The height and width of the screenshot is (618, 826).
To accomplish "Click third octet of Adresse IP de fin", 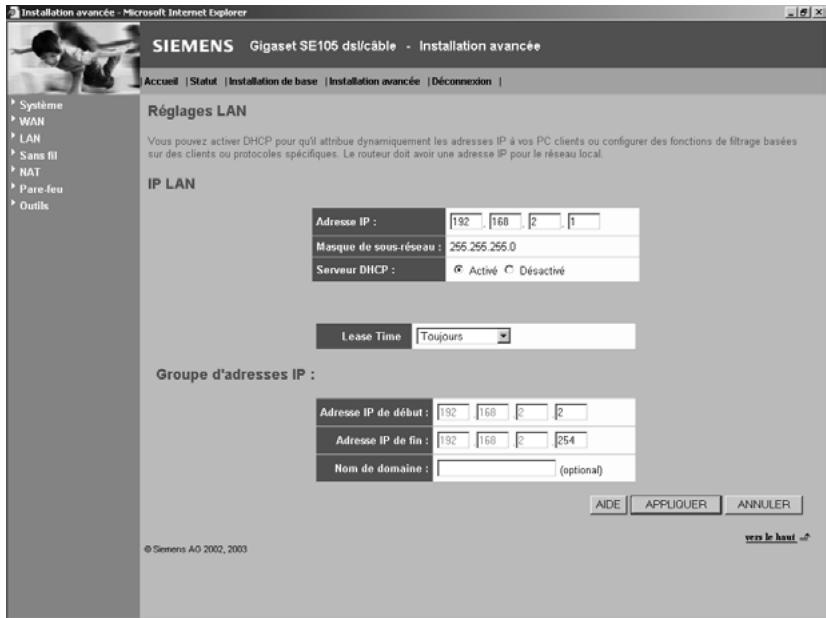I will 532,440.
